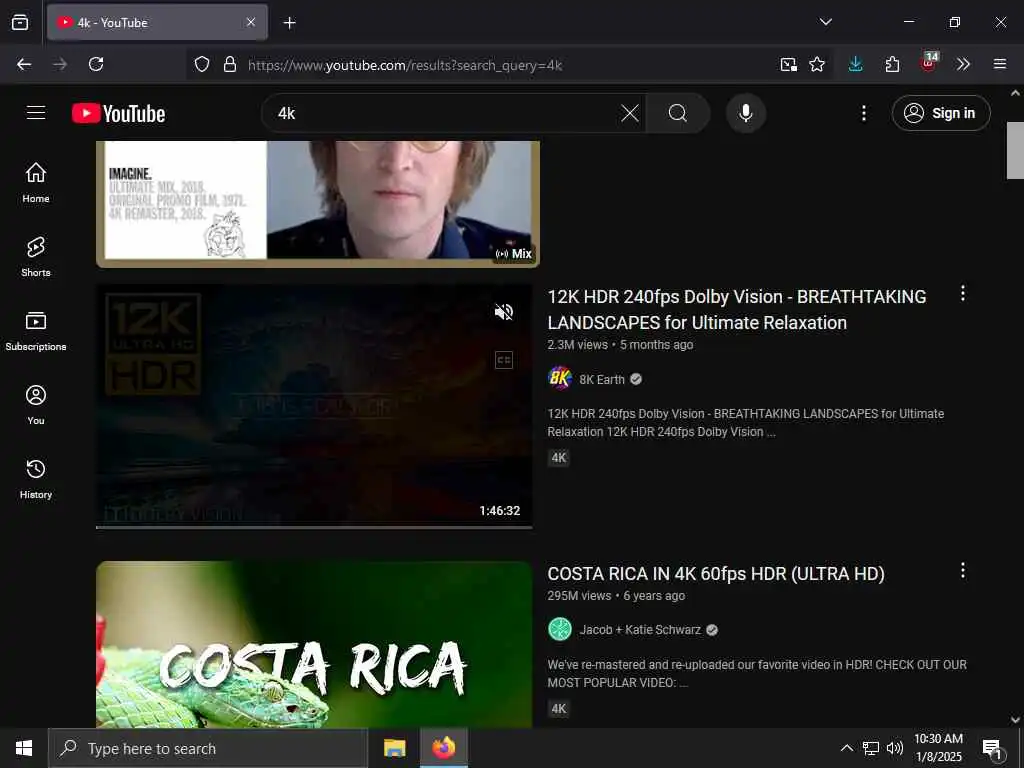
Task: Click the 12K preview progress bar
Action: pos(314,526)
